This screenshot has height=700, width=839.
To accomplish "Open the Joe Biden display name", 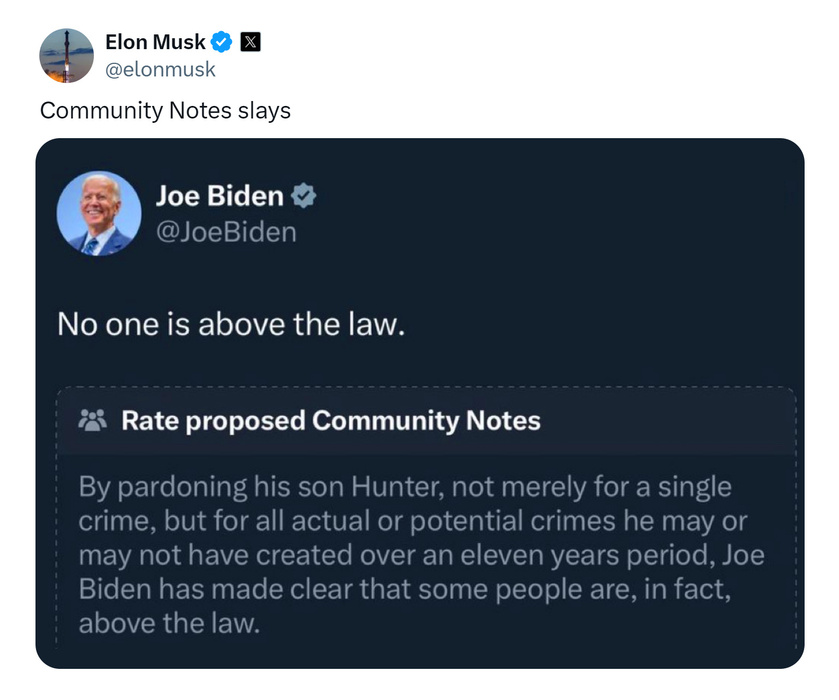I will [219, 196].
